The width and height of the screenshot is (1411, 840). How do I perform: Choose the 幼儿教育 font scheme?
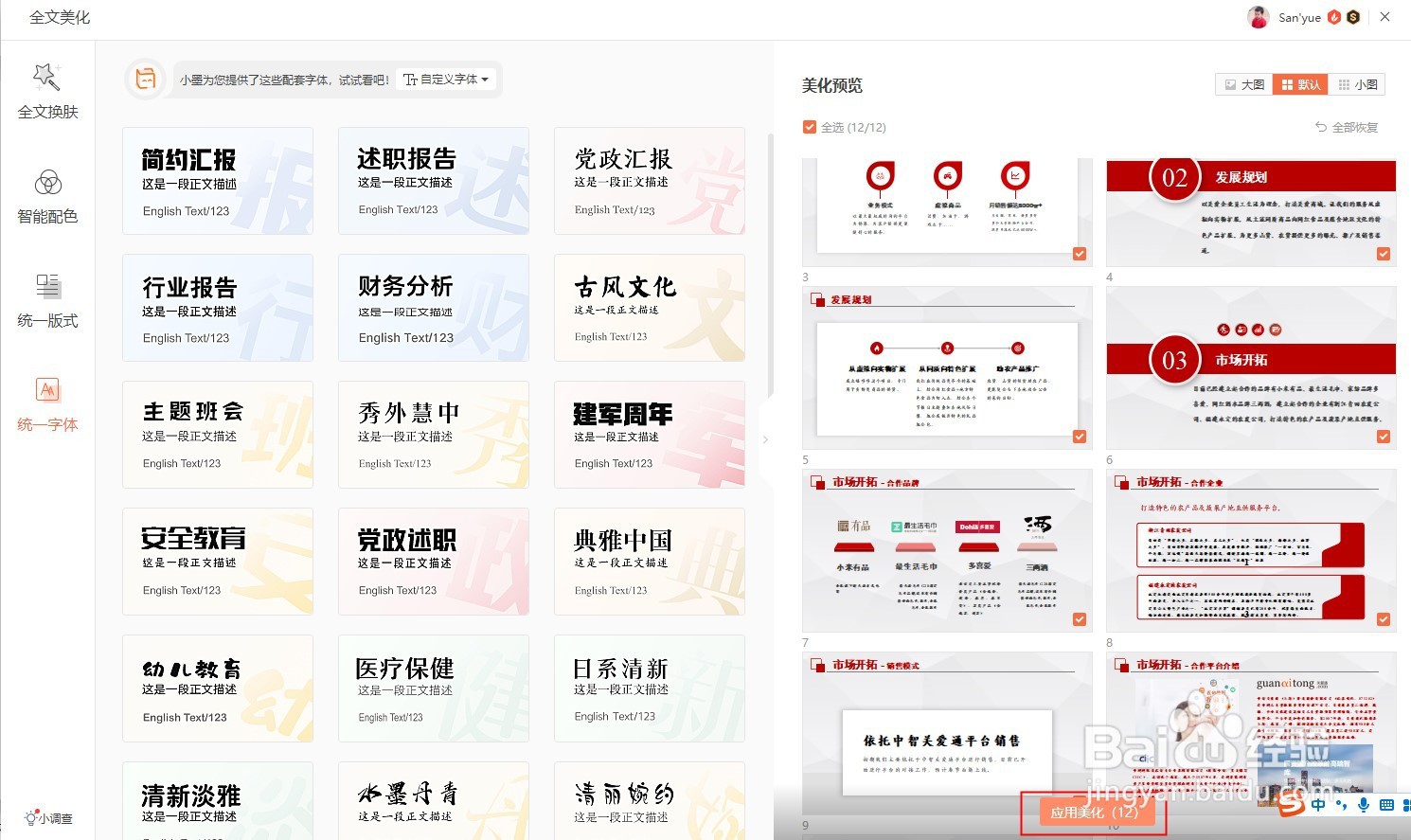tap(218, 688)
